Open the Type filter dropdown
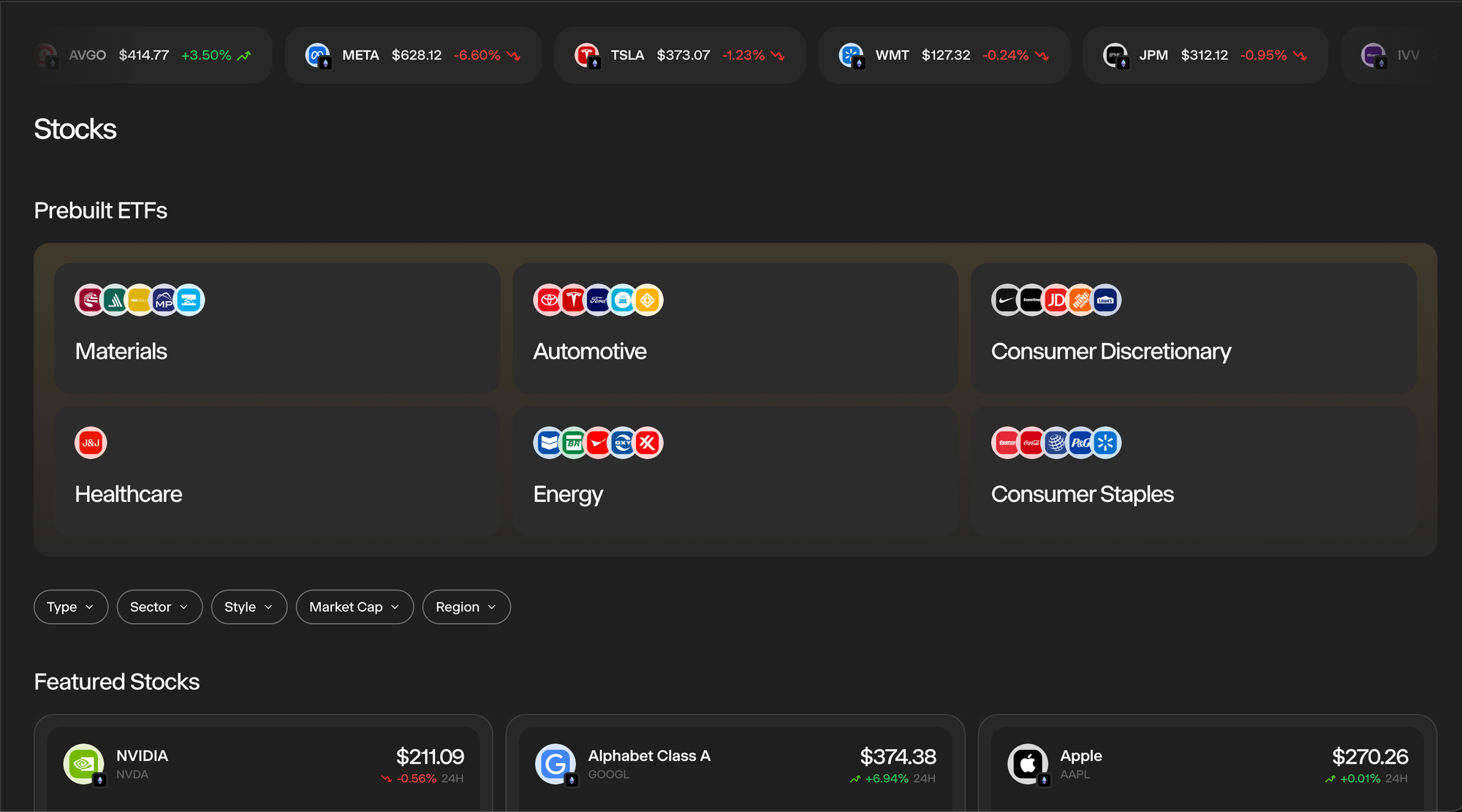 70,607
